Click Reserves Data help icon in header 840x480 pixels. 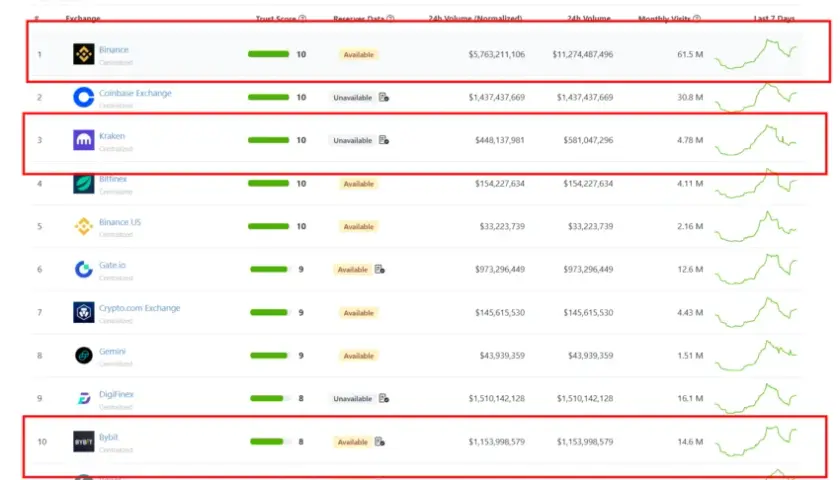(391, 18)
